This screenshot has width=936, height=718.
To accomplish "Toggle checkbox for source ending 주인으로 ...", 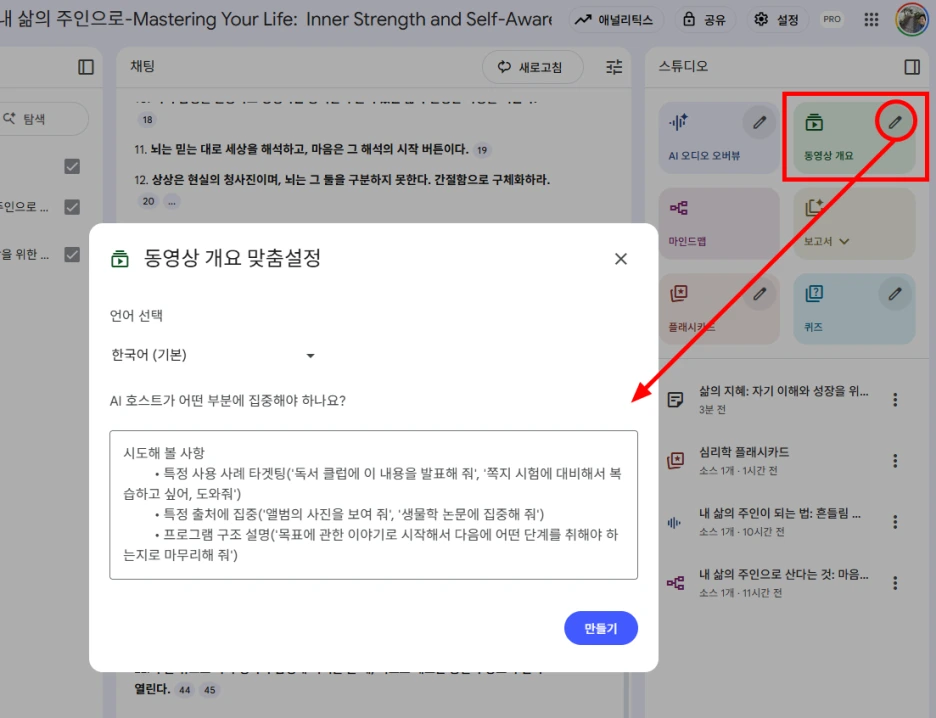I will [72, 207].
